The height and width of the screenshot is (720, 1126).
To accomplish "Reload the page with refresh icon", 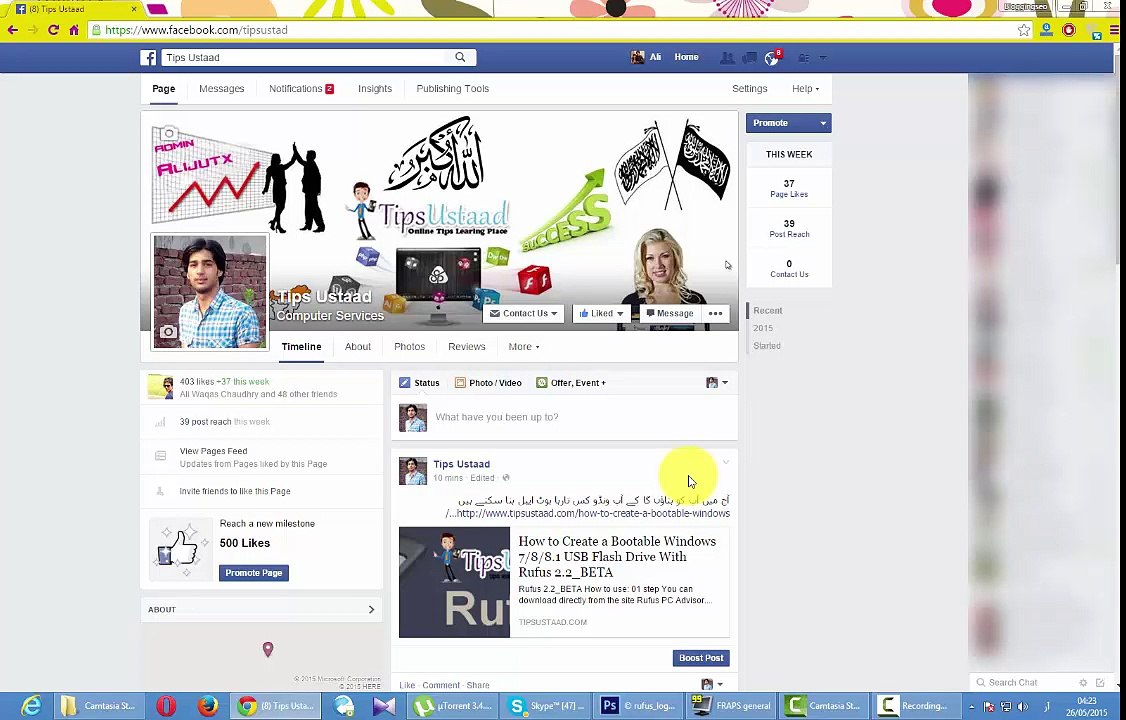I will tap(53, 30).
